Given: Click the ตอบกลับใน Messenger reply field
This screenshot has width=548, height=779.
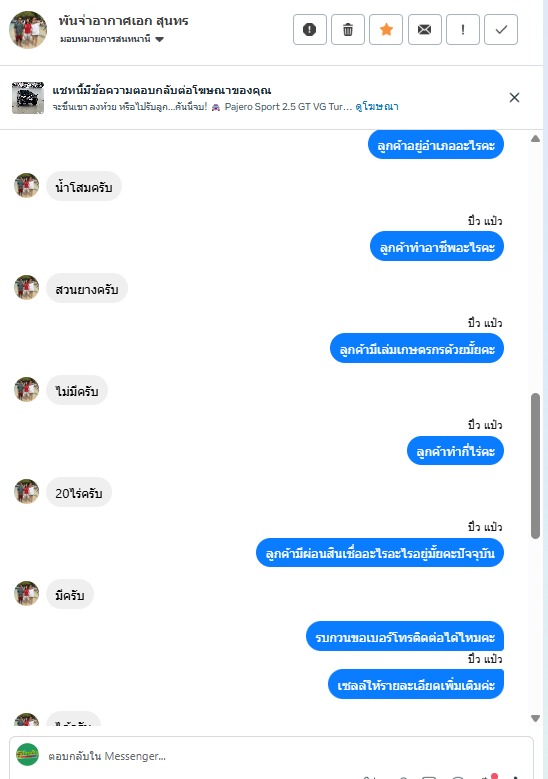Looking at the screenshot, I should (x=271, y=756).
